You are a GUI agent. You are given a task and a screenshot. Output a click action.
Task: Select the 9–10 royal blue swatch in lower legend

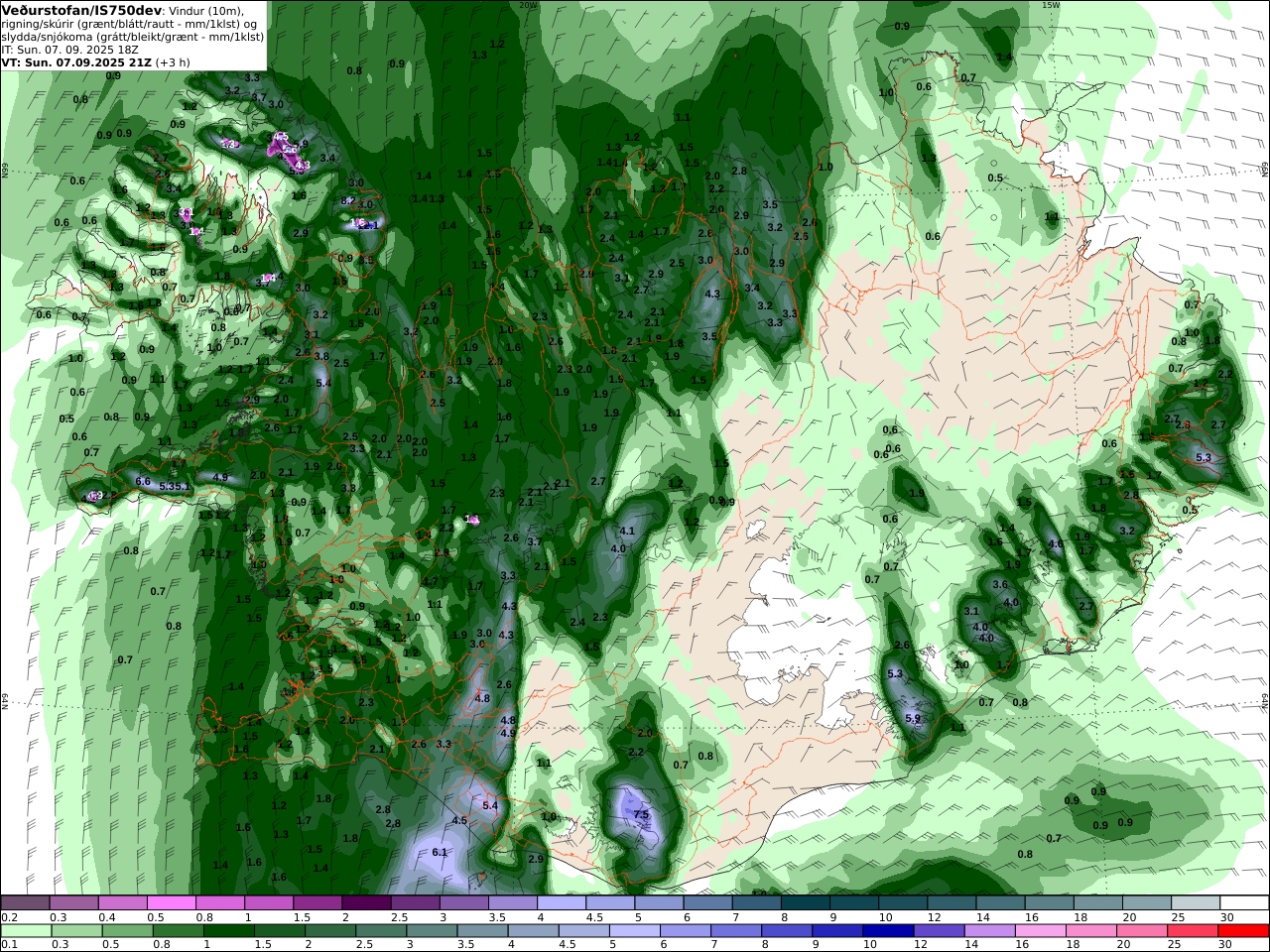(837, 931)
